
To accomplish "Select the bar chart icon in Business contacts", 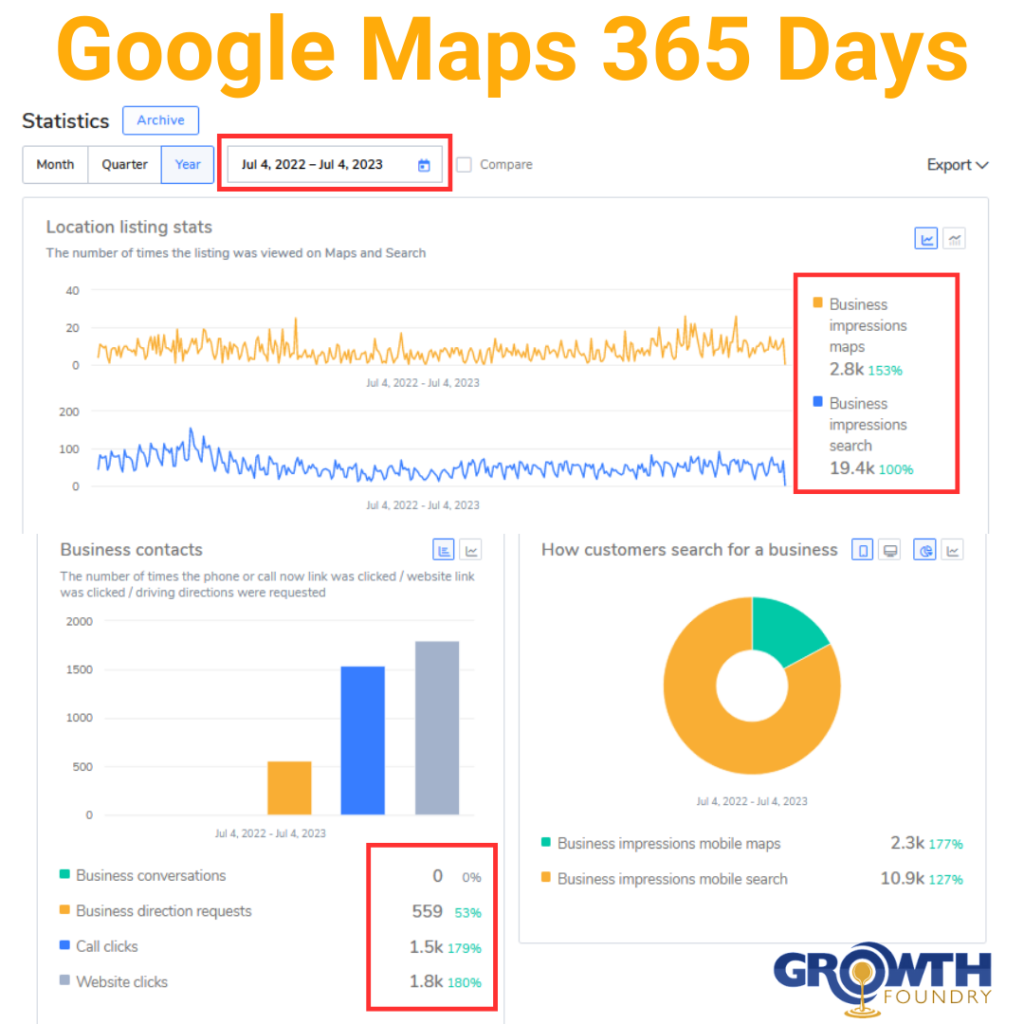I will [x=444, y=549].
